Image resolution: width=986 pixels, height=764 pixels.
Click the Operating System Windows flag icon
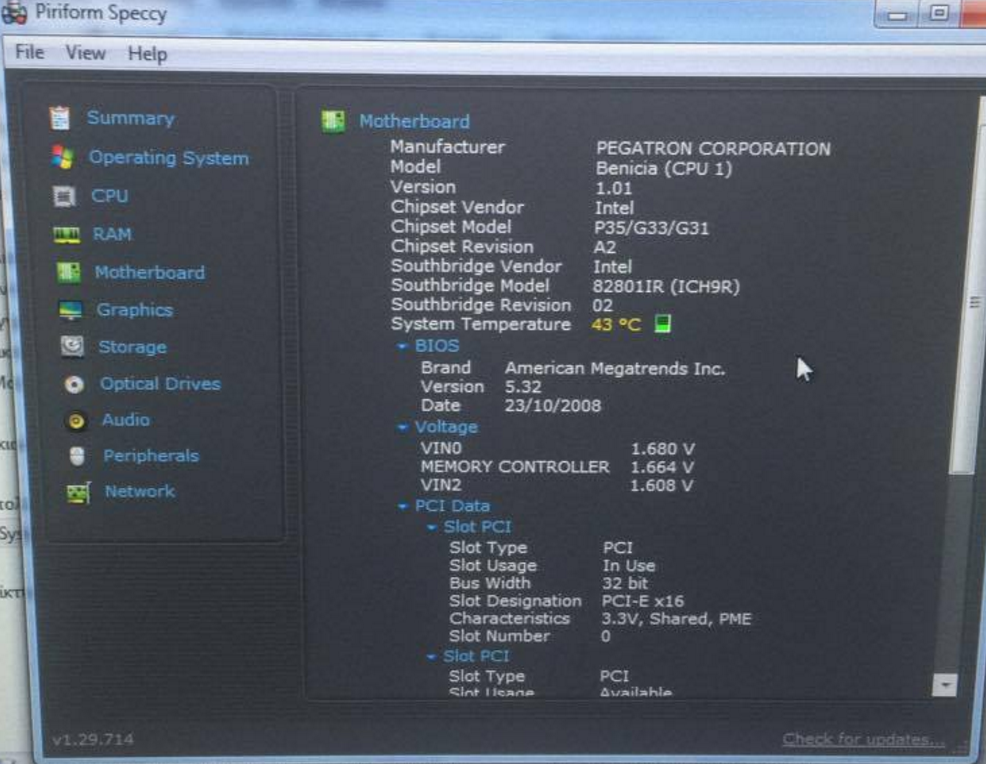(63, 157)
